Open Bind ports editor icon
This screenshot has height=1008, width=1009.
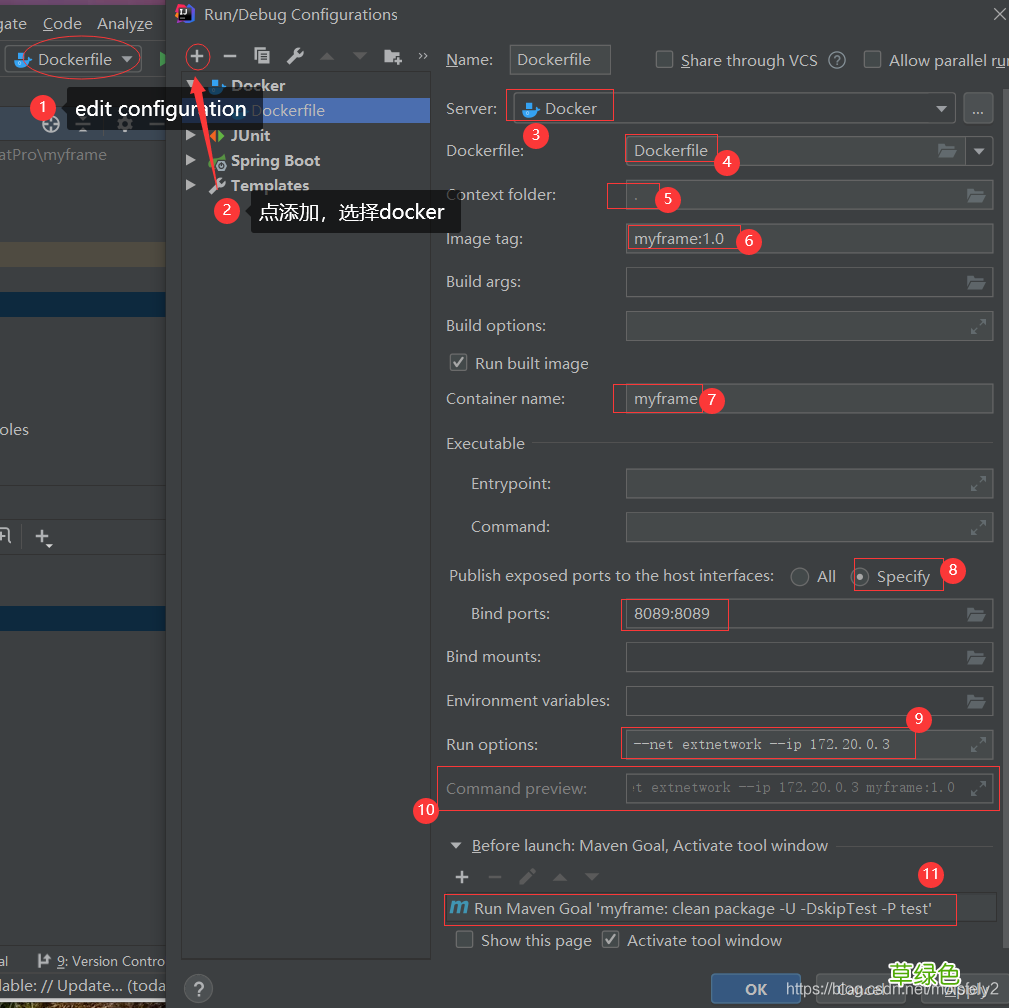coord(976,615)
